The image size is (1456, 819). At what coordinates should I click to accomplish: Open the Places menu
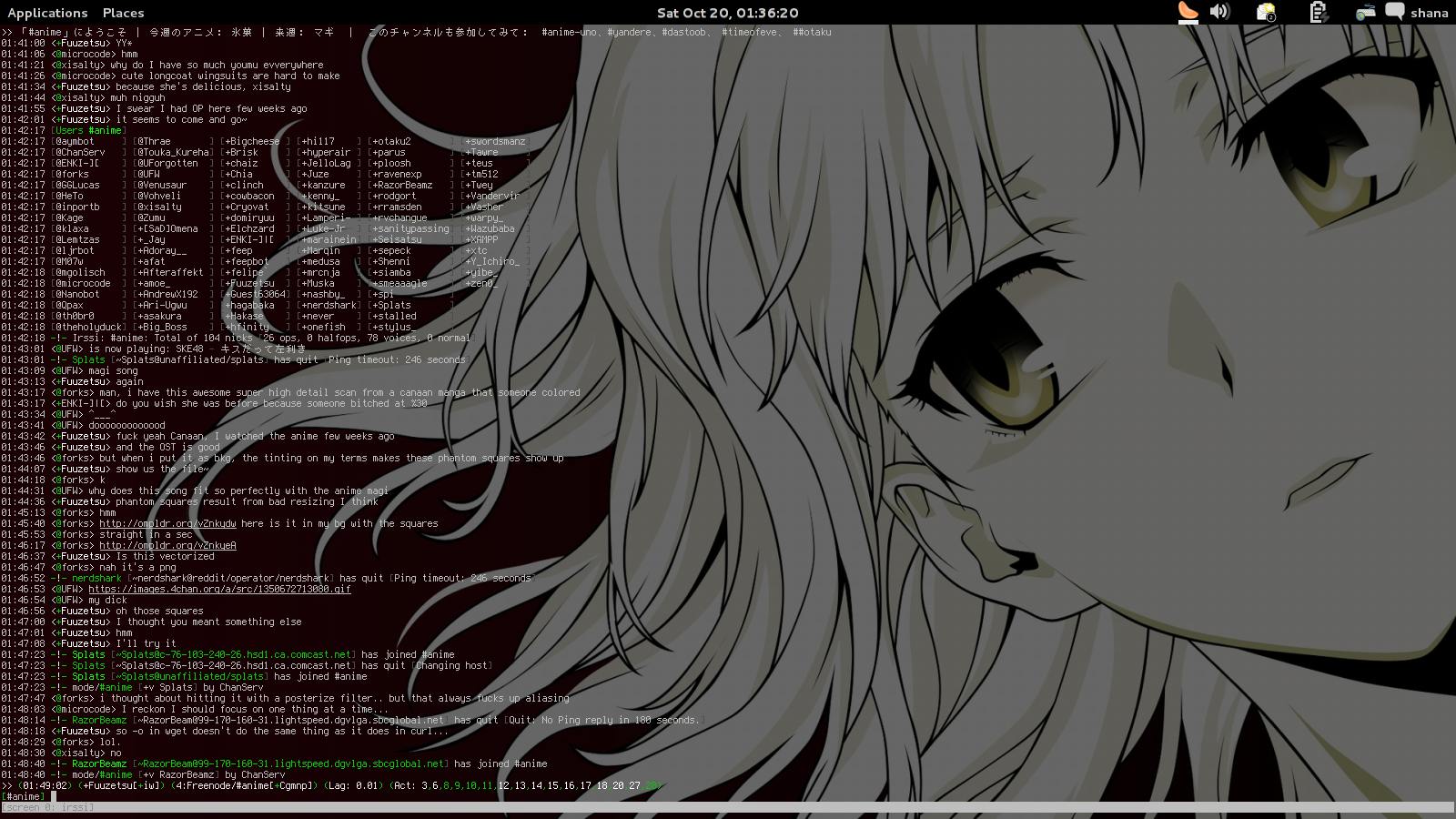pos(123,13)
